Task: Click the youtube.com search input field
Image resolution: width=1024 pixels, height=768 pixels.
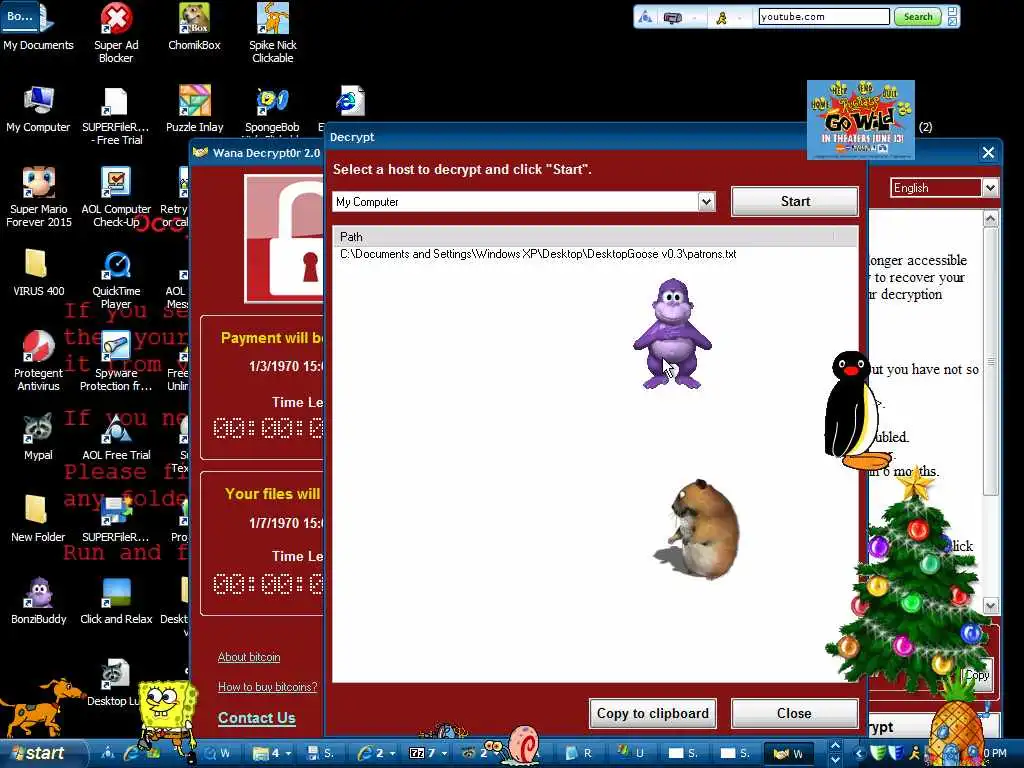Action: pos(824,17)
